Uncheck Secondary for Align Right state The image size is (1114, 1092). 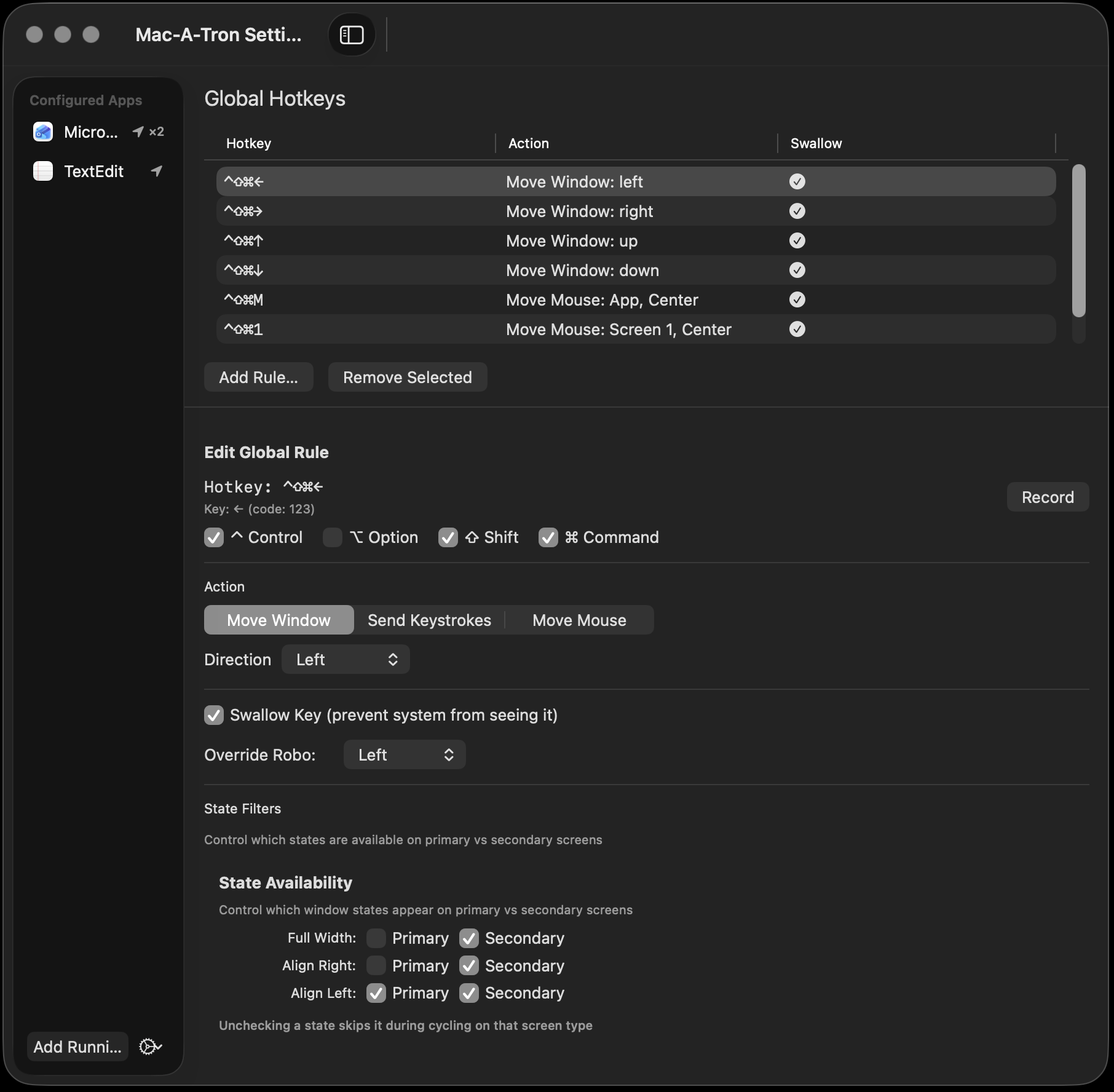(x=469, y=965)
